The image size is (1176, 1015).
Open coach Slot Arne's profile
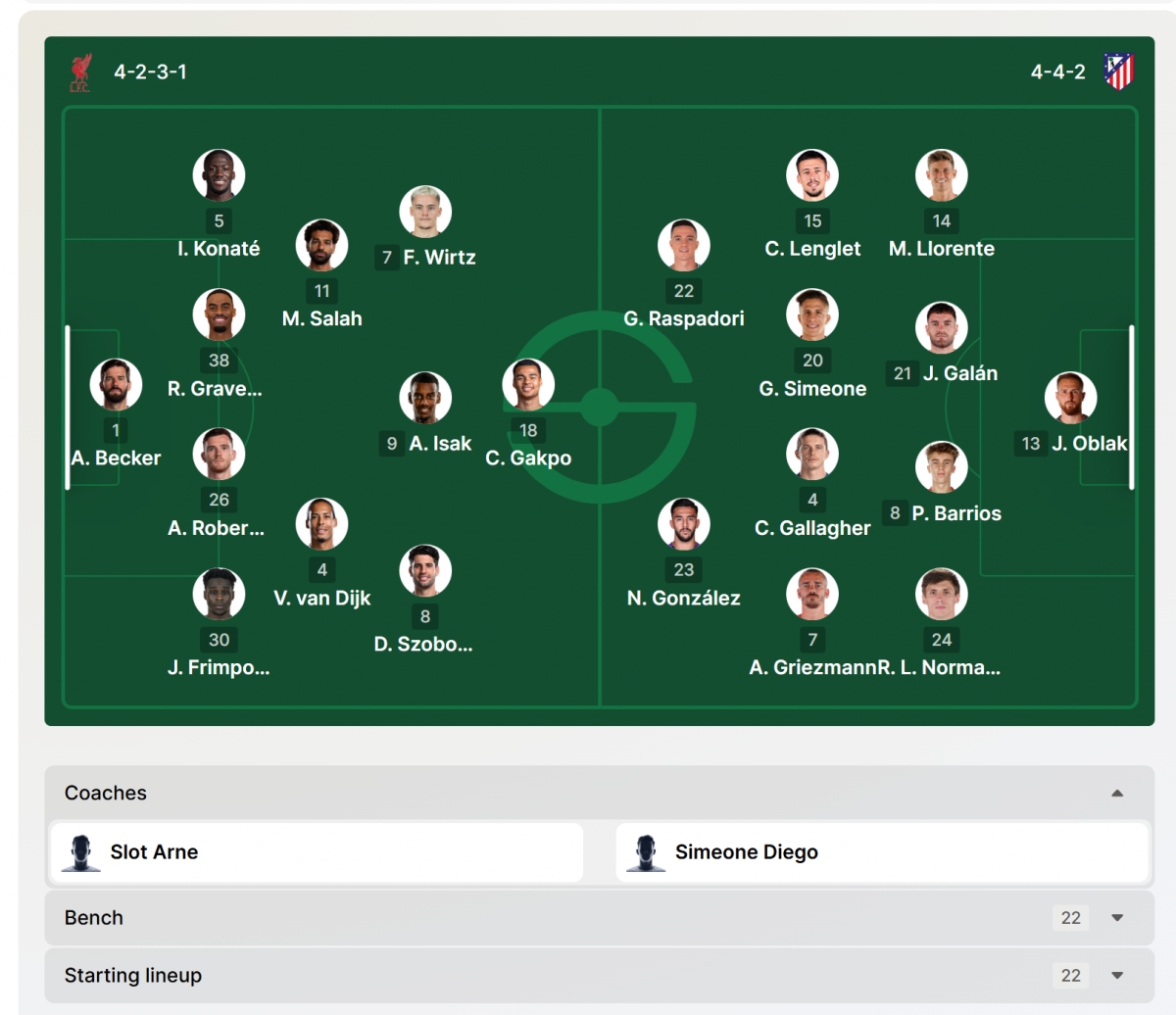(154, 852)
